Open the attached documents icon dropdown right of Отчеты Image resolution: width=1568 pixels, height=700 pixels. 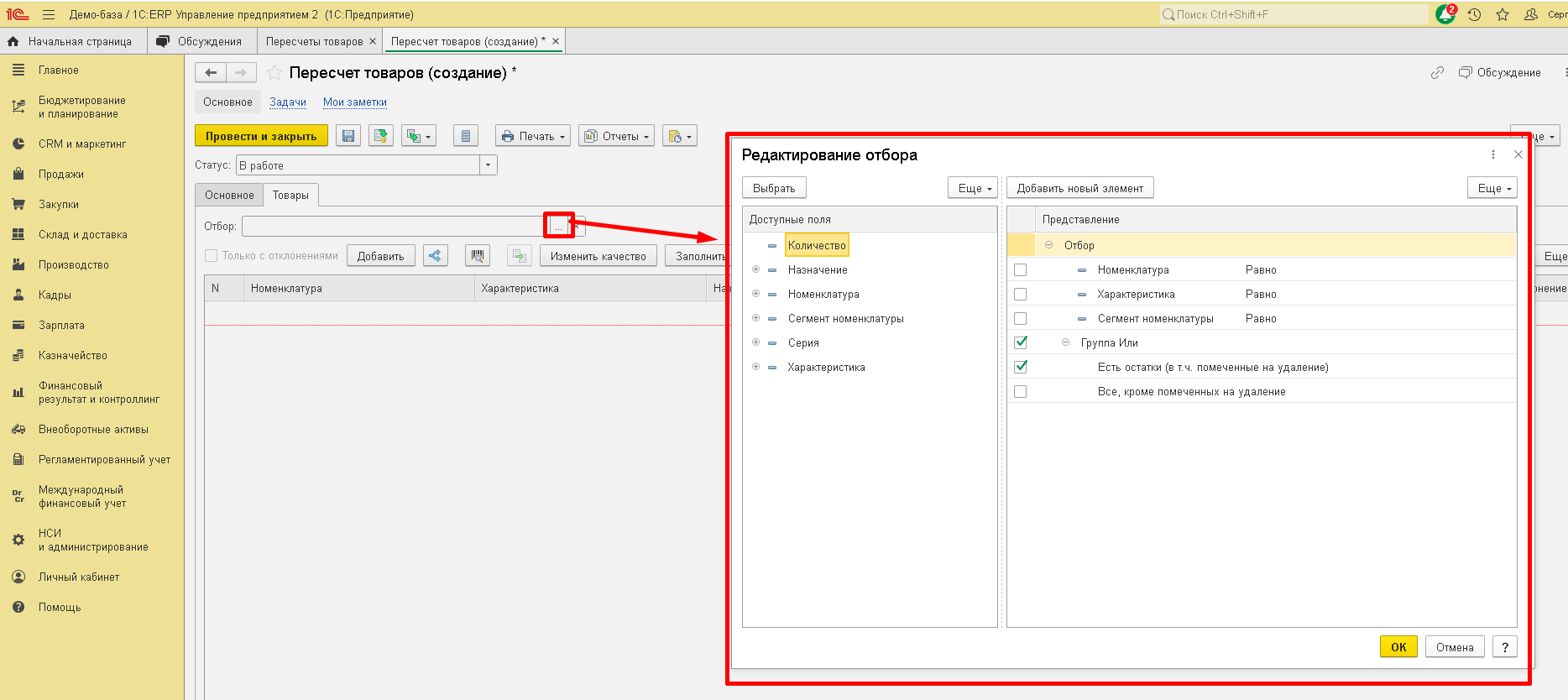pyautogui.click(x=680, y=136)
